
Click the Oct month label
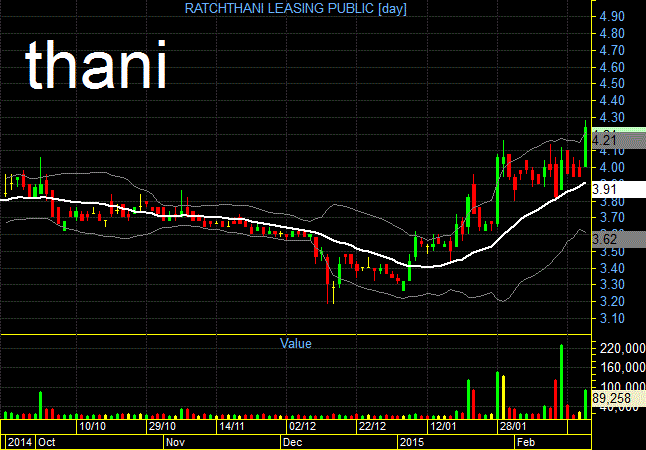(x=47, y=442)
